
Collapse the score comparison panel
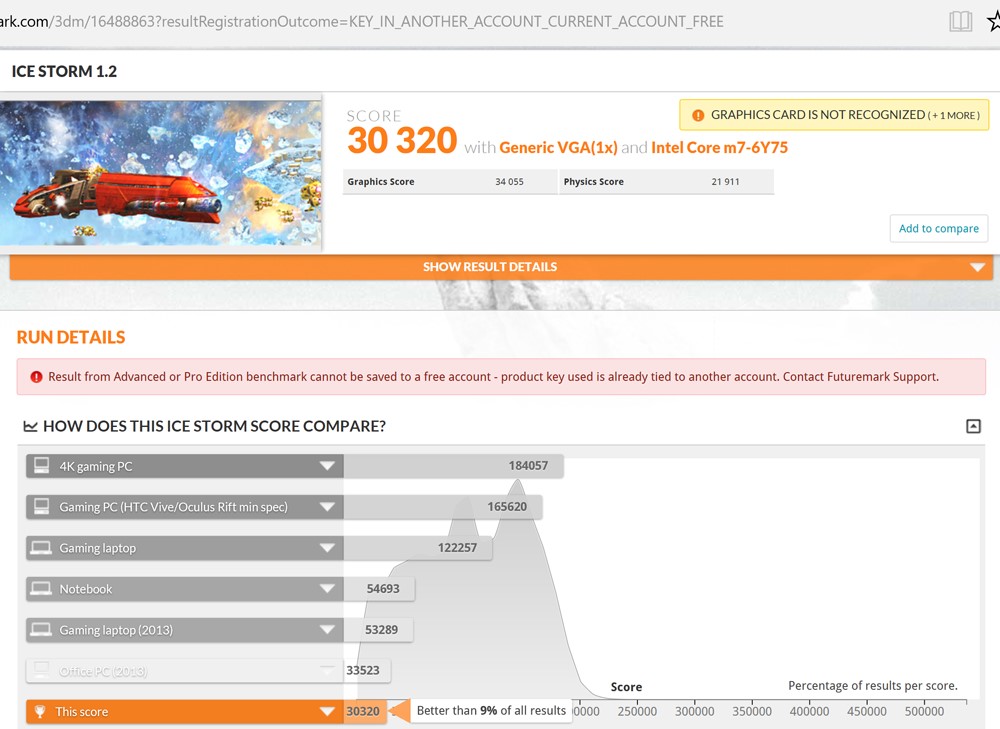(x=973, y=426)
